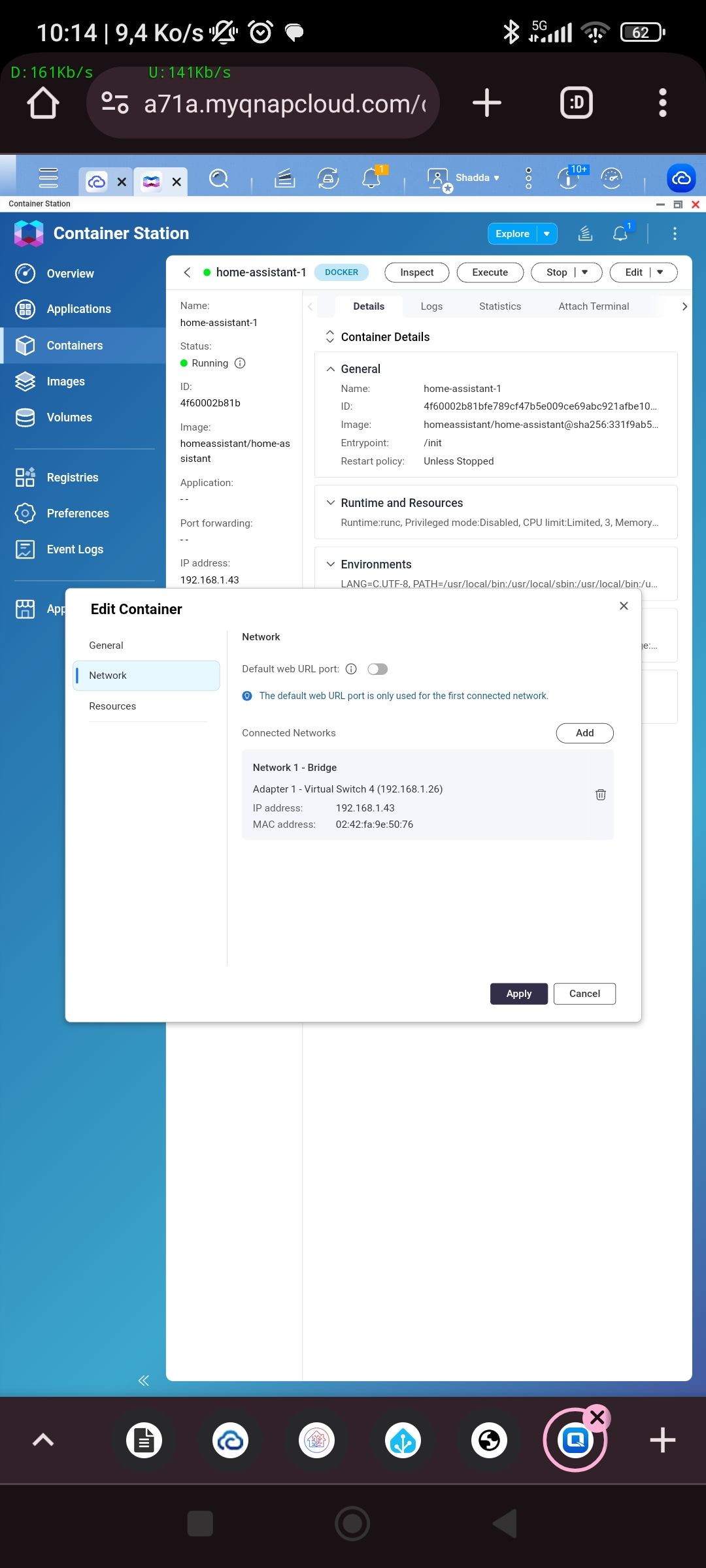Click the Running status info icon
Viewport: 706px width, 1568px height.
click(240, 363)
